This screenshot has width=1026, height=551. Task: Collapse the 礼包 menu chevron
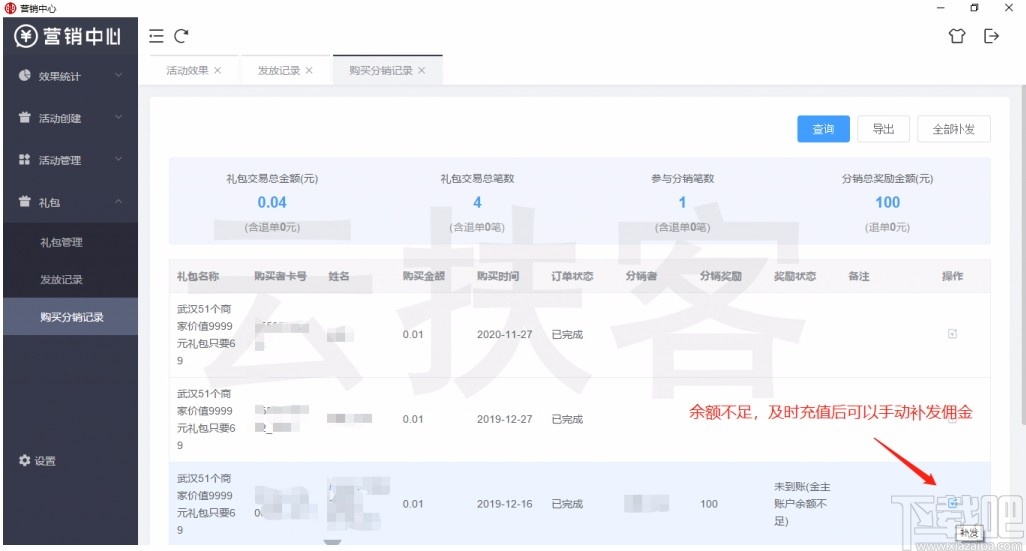click(118, 202)
